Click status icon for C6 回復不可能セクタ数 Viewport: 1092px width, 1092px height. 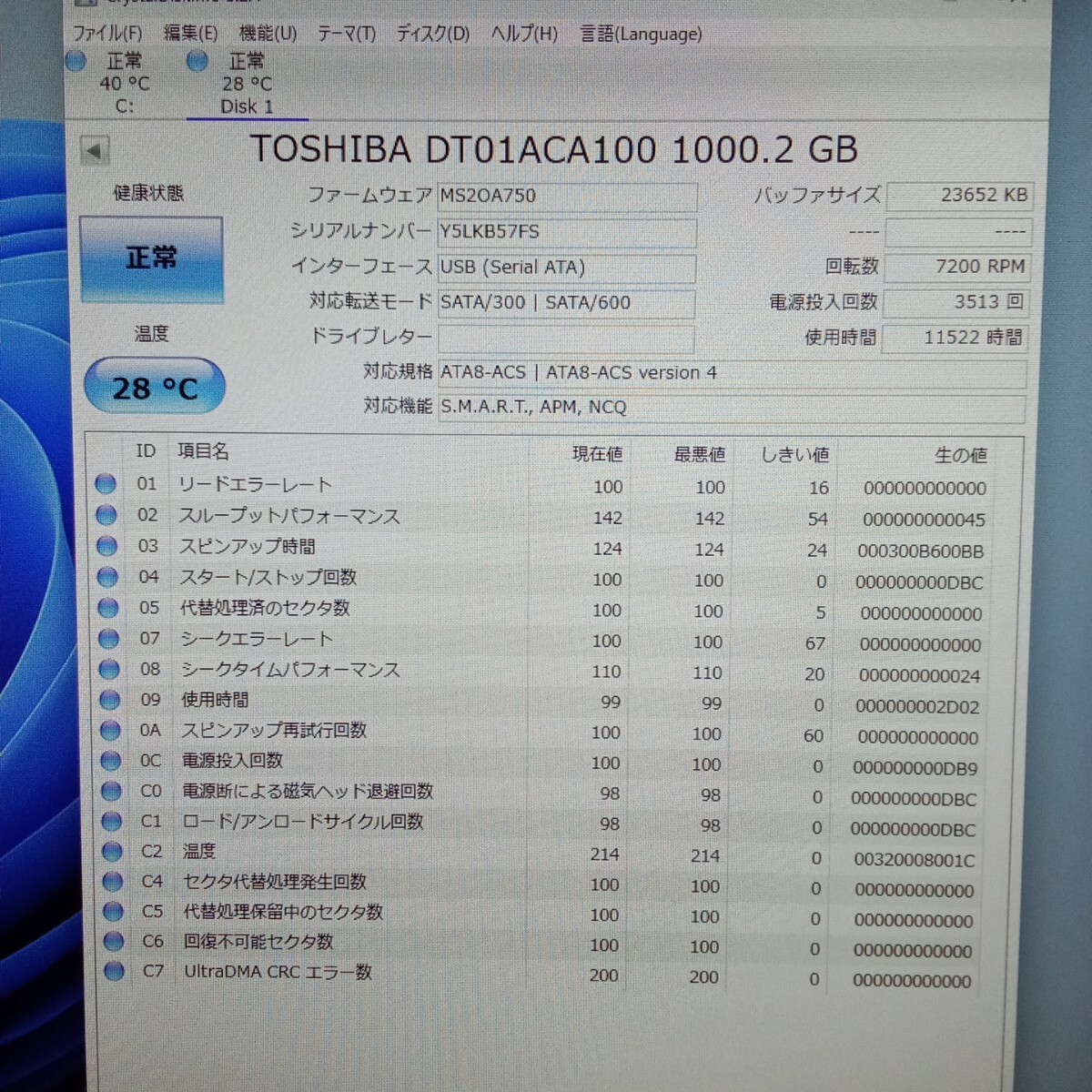[114, 942]
